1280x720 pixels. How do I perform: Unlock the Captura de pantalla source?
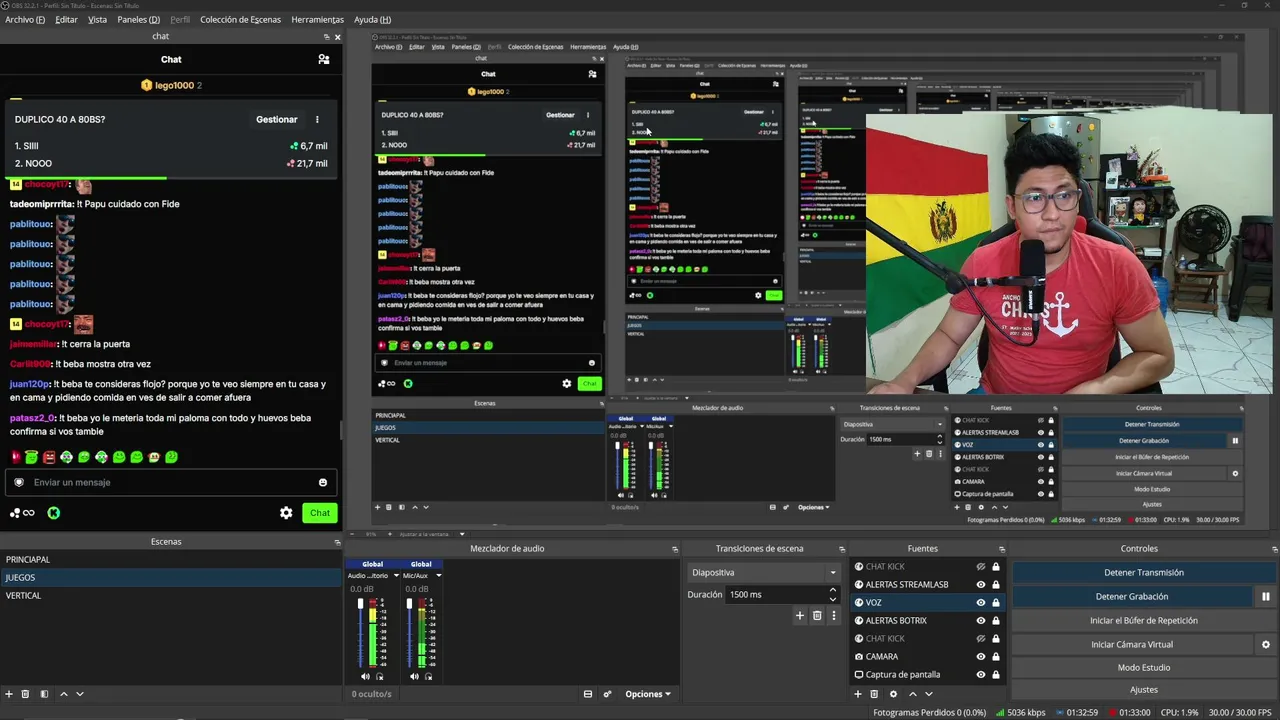(995, 675)
